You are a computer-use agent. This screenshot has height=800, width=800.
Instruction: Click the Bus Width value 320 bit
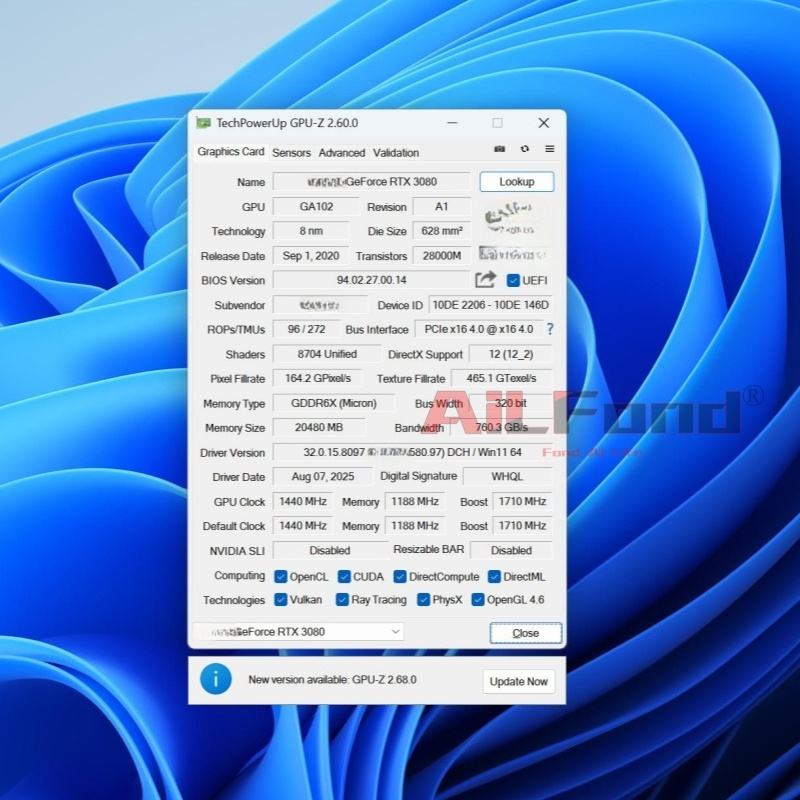(x=511, y=403)
